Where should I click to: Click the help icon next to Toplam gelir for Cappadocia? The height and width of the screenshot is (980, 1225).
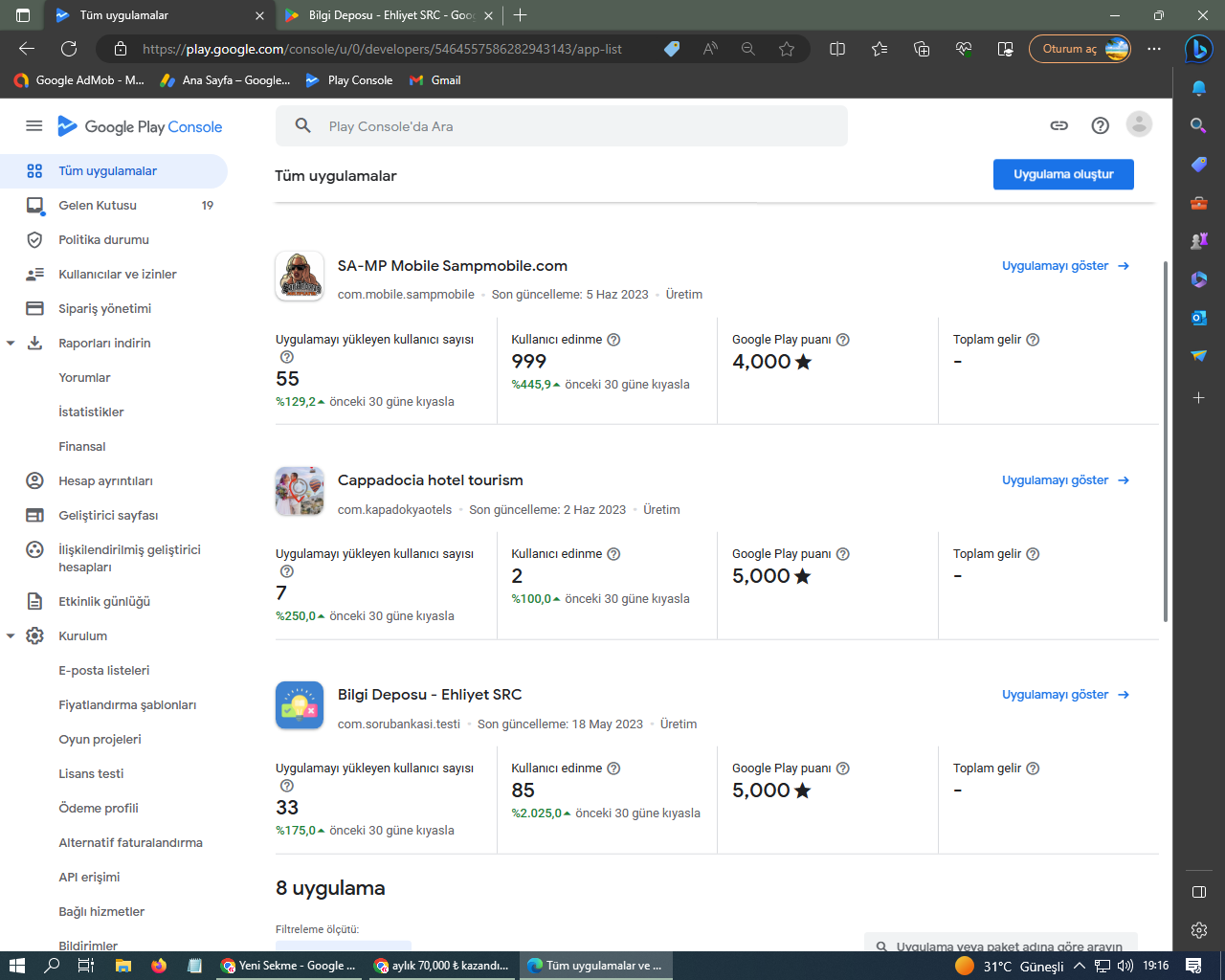(x=1033, y=554)
